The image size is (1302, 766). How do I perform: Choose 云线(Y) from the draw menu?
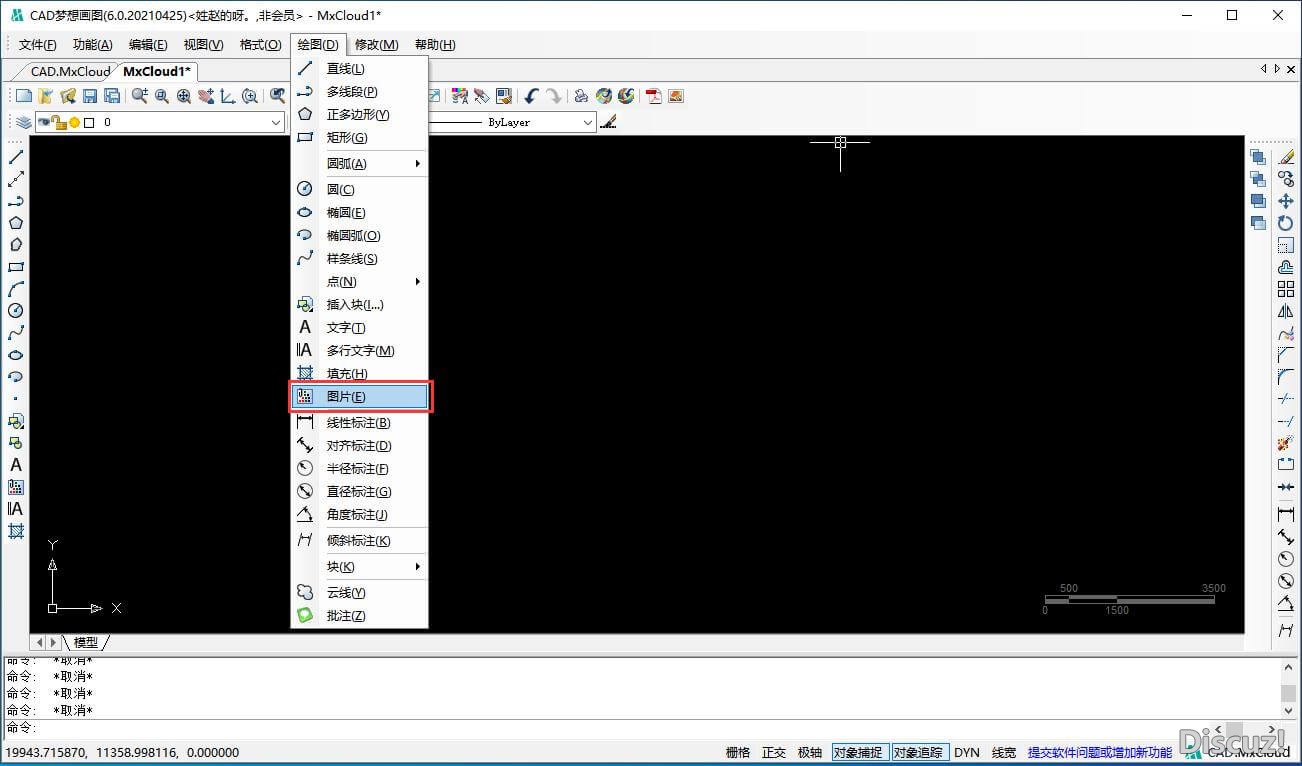pyautogui.click(x=360, y=593)
